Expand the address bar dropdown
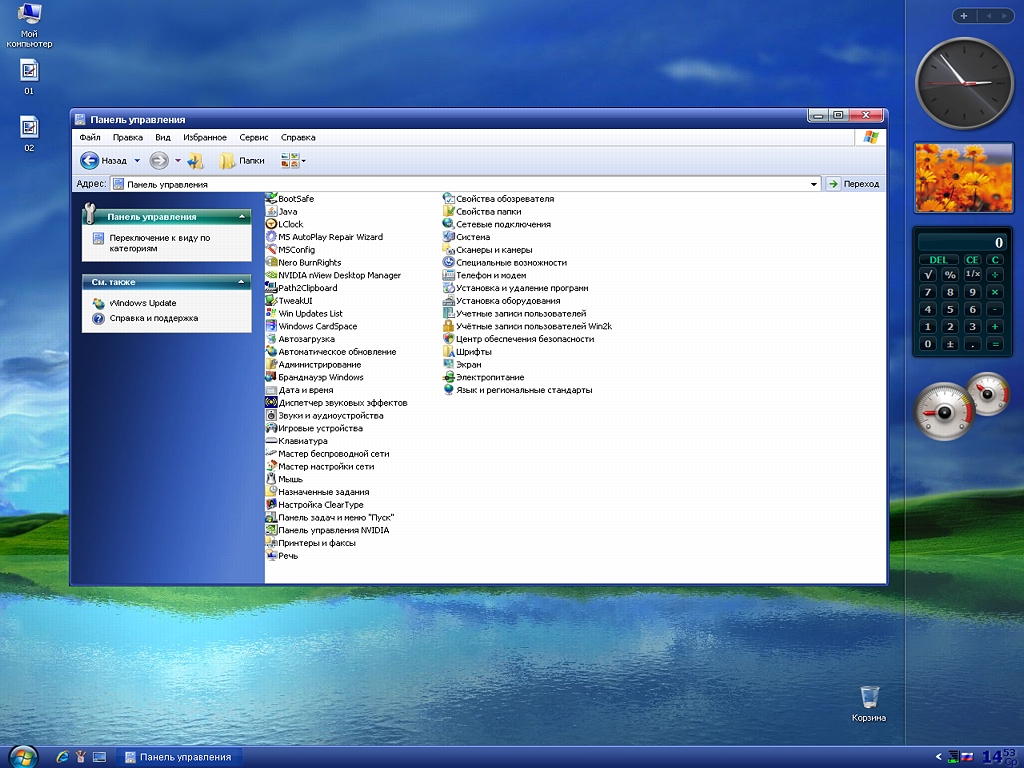 tap(814, 184)
